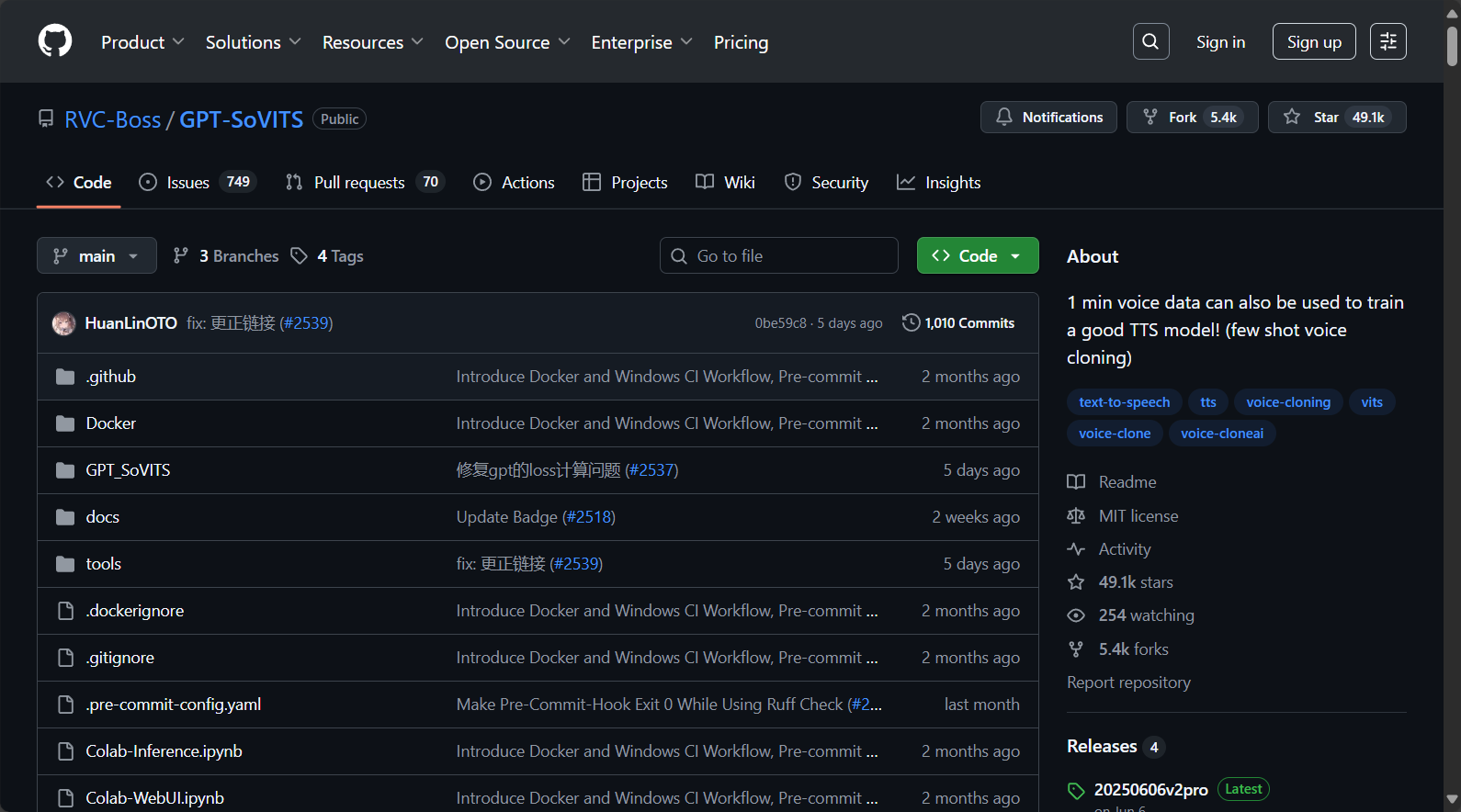Click the Activity pulse icon
This screenshot has height=812, width=1461.
[x=1076, y=549]
